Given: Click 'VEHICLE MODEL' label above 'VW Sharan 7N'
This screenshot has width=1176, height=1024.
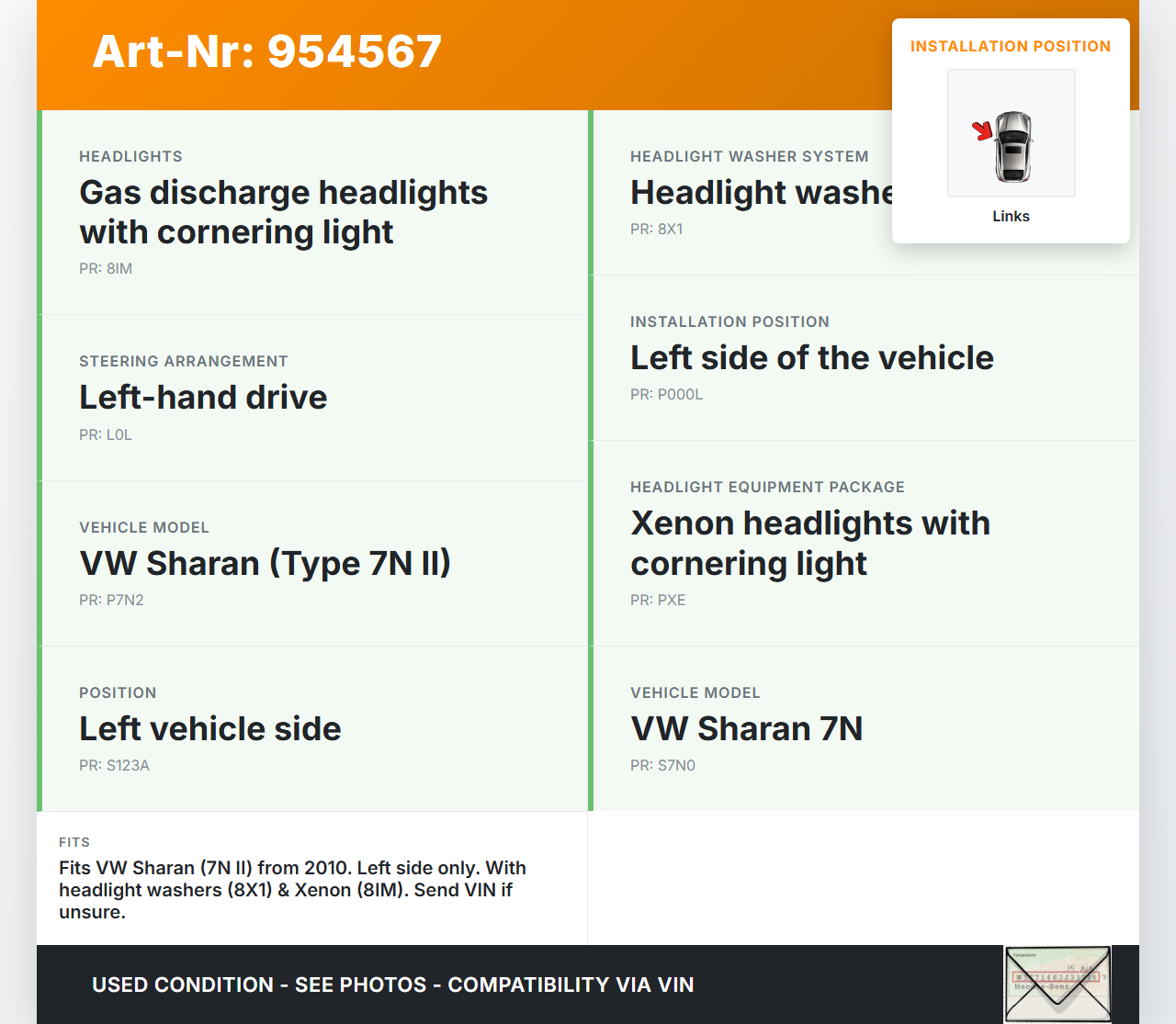Looking at the screenshot, I should 695,693.
